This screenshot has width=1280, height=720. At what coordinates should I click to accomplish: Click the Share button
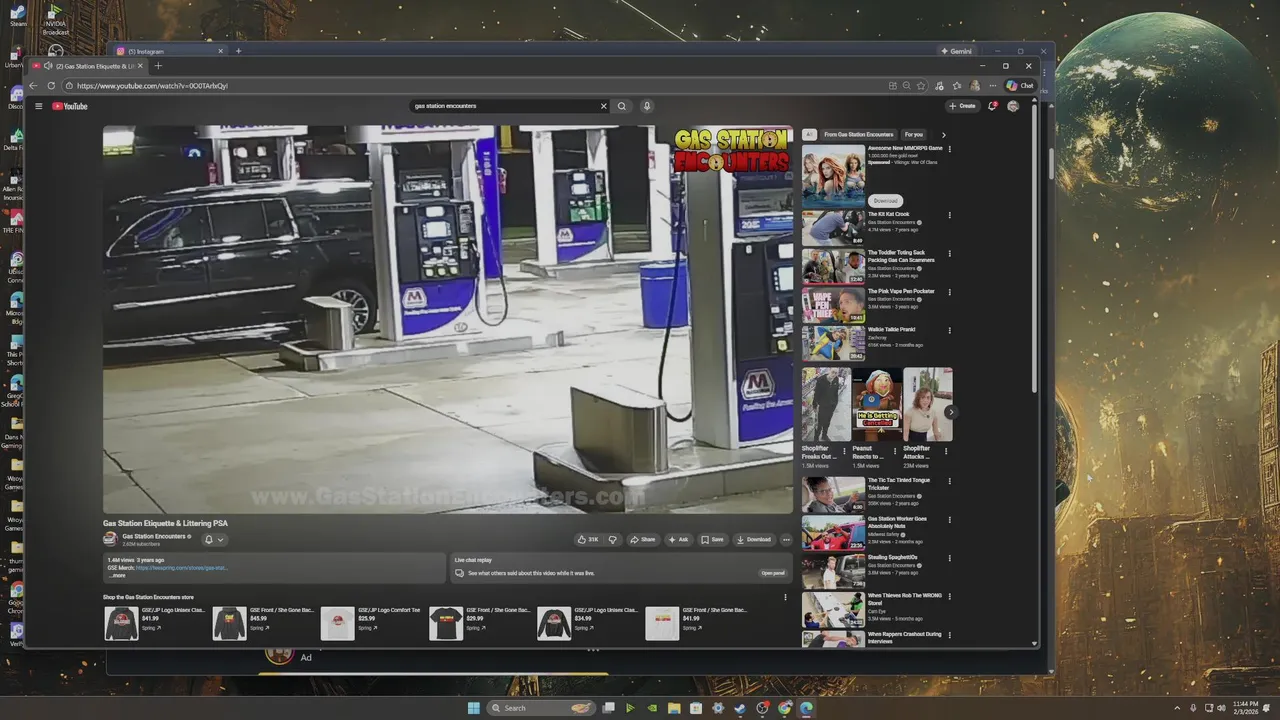click(x=642, y=539)
